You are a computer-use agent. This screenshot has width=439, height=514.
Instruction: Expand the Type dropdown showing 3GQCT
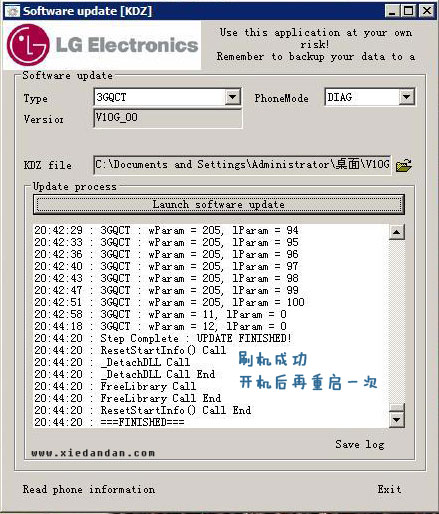click(x=233, y=97)
